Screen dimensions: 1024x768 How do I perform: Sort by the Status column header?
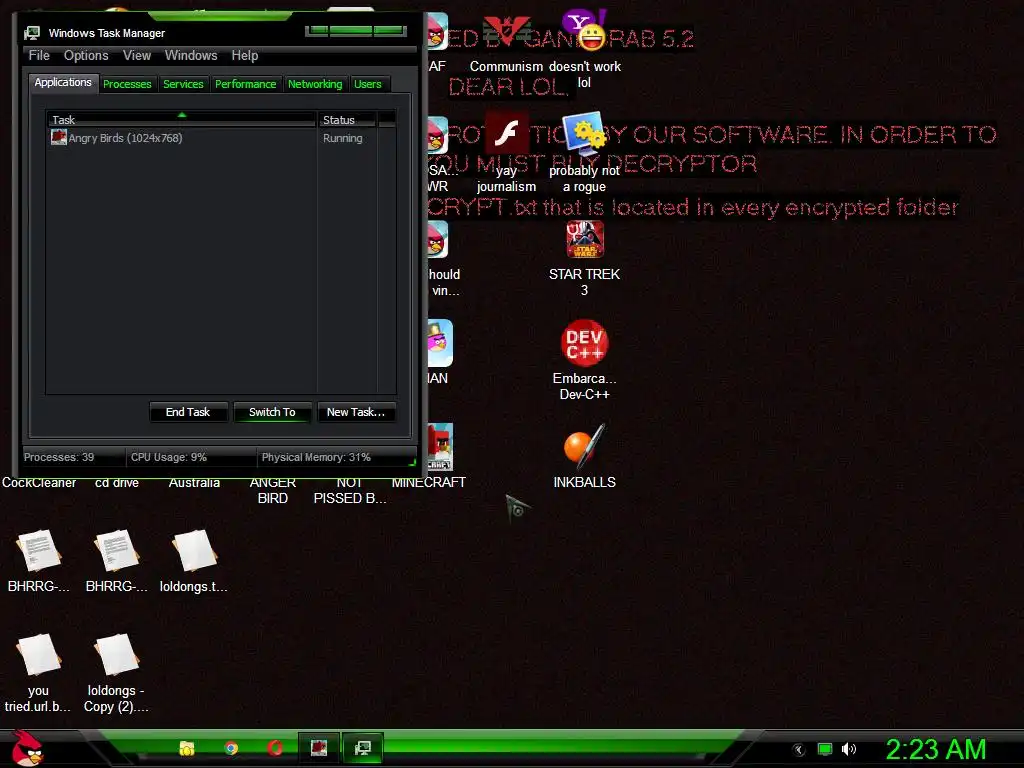347,120
